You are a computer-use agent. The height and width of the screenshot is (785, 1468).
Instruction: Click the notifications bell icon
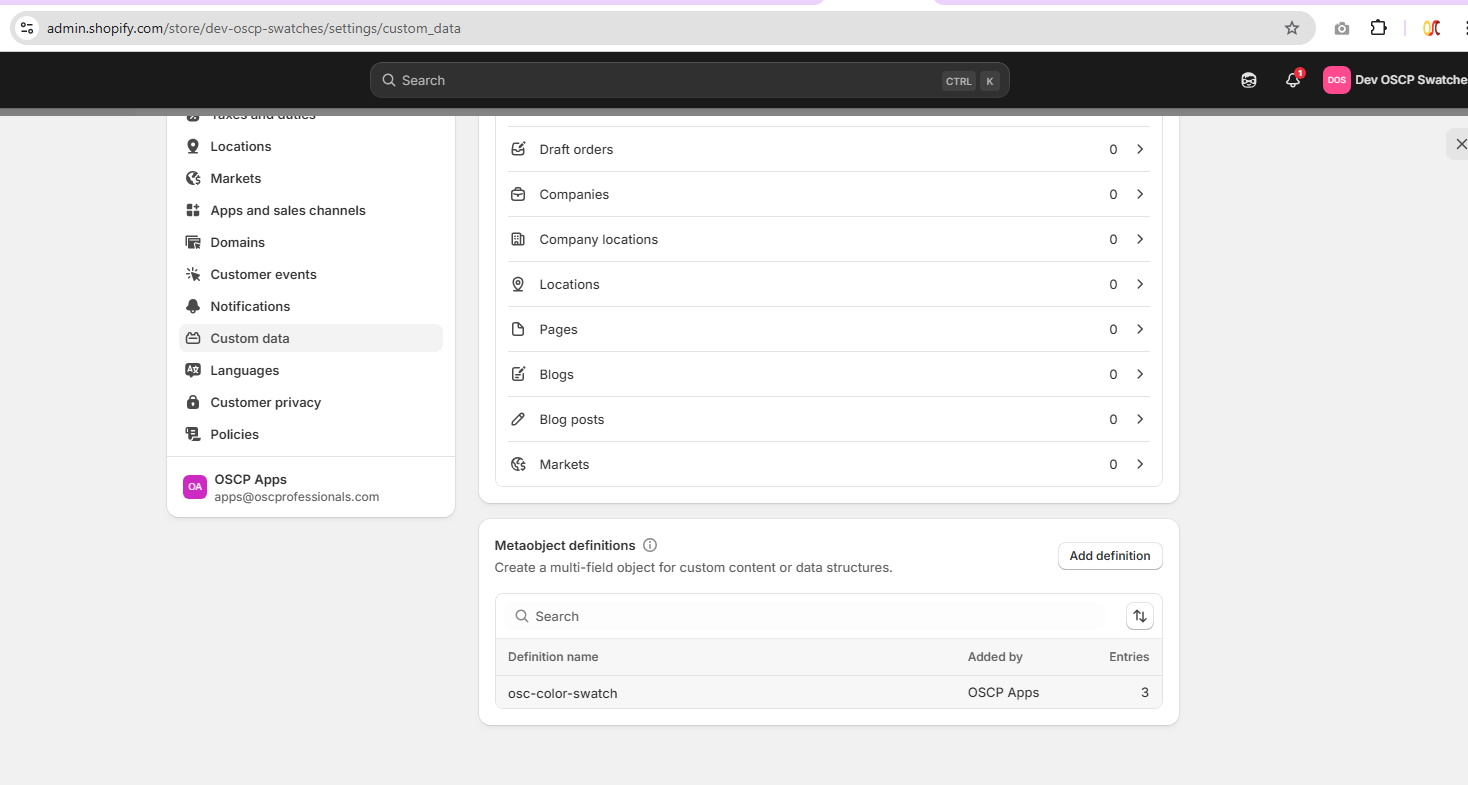click(1292, 80)
